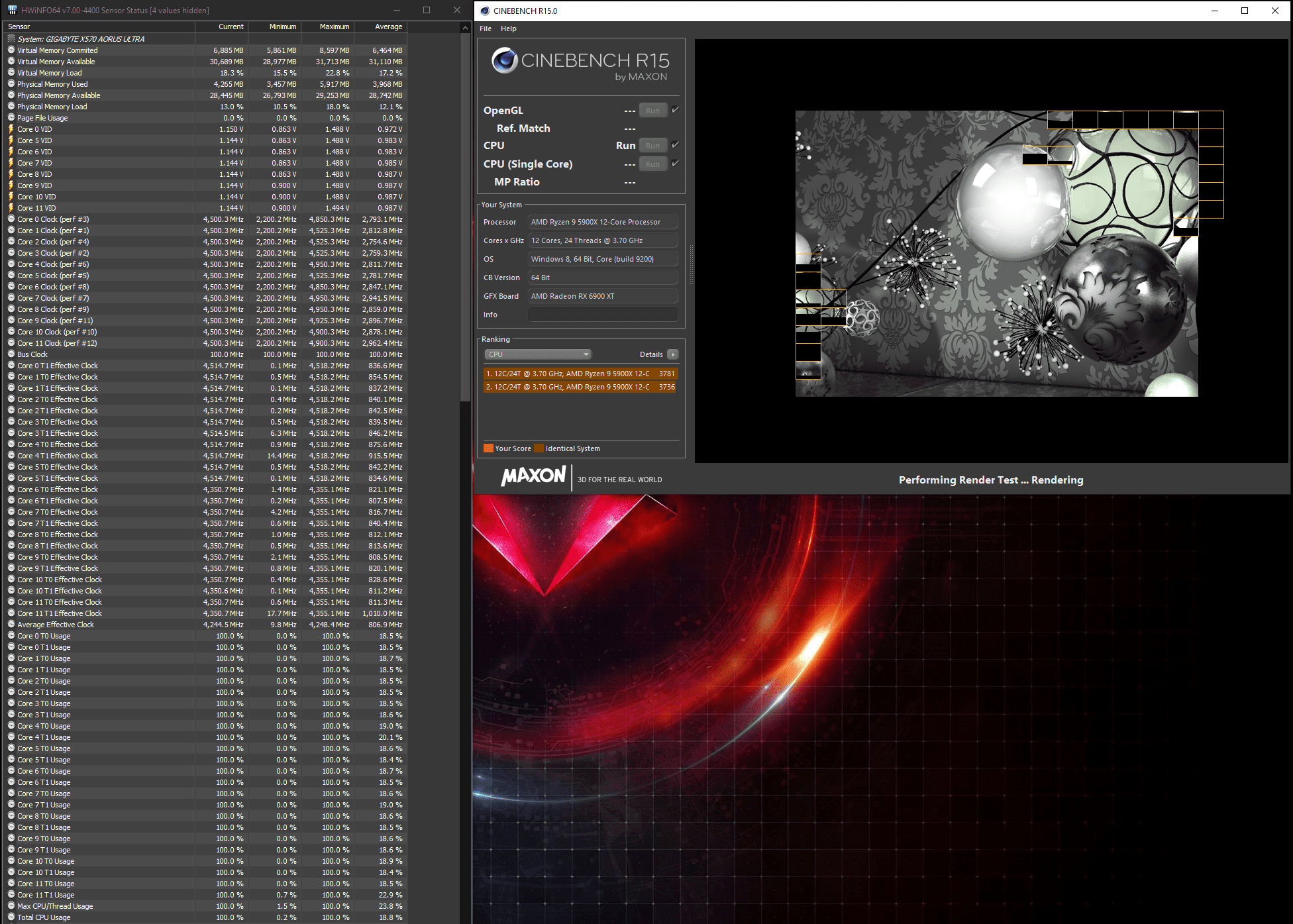This screenshot has height=924, width=1293.
Task: Click the Minimum column header
Action: tap(274, 26)
